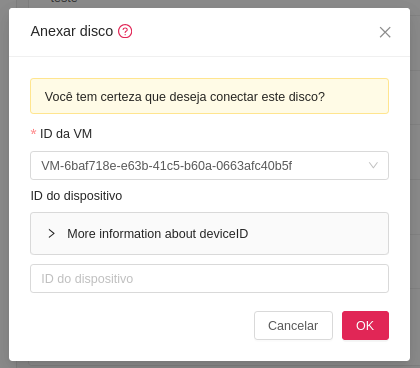Click the More information about deviceID header text
Screen dimensions: 420x368
pos(158,234)
